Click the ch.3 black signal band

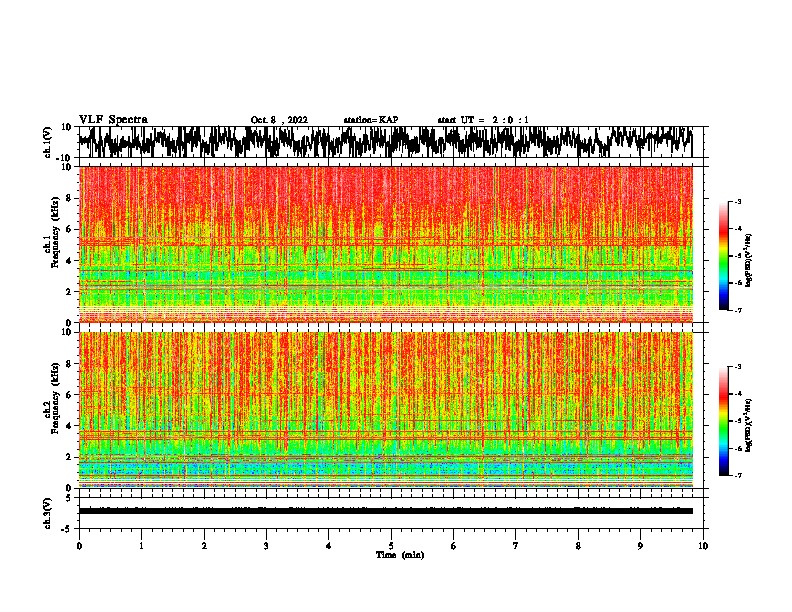[x=385, y=511]
